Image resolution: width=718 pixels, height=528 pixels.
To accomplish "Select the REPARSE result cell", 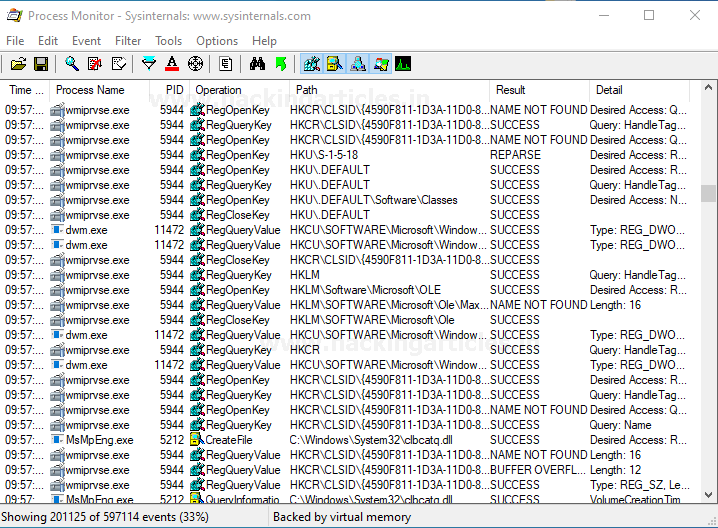I will click(515, 155).
